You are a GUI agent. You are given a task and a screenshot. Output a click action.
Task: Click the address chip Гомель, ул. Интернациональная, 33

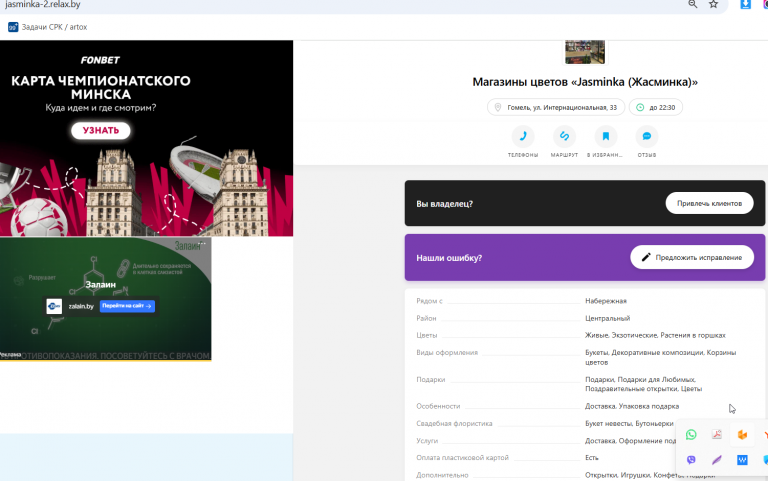coord(556,107)
